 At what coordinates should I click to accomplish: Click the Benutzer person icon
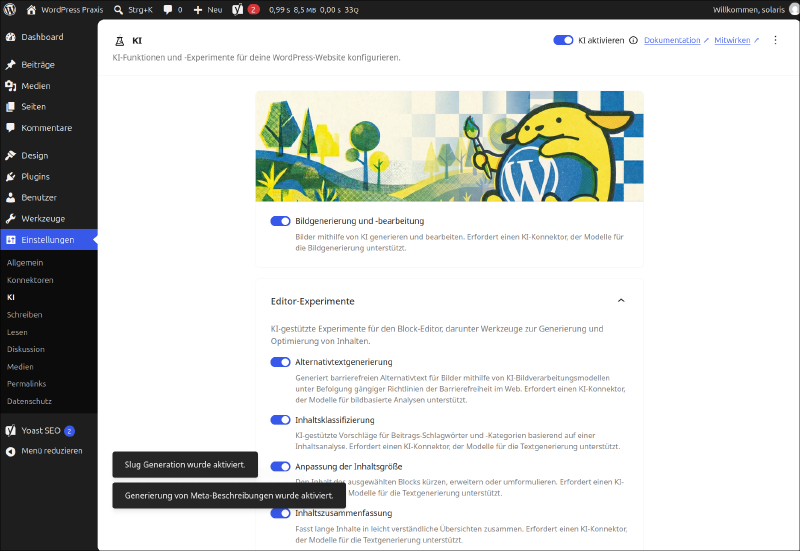point(11,197)
